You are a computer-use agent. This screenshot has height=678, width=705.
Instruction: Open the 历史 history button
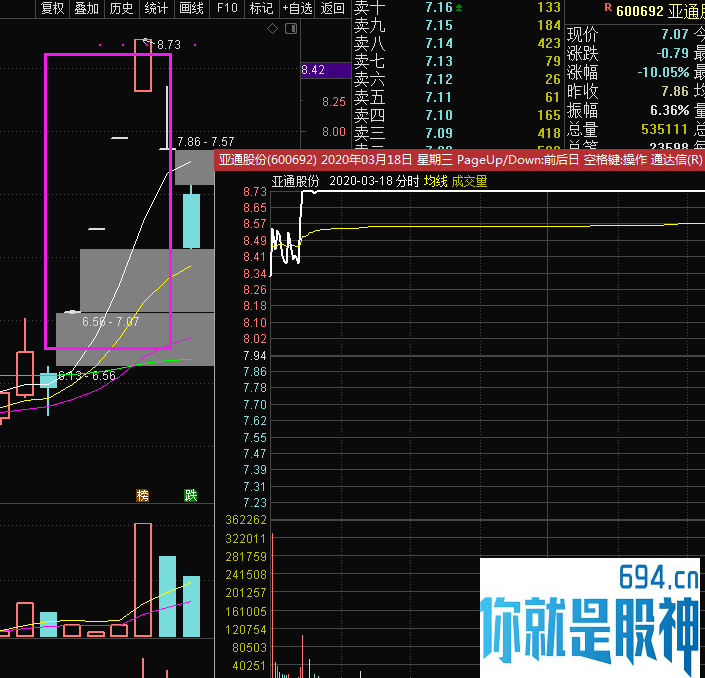click(x=121, y=8)
